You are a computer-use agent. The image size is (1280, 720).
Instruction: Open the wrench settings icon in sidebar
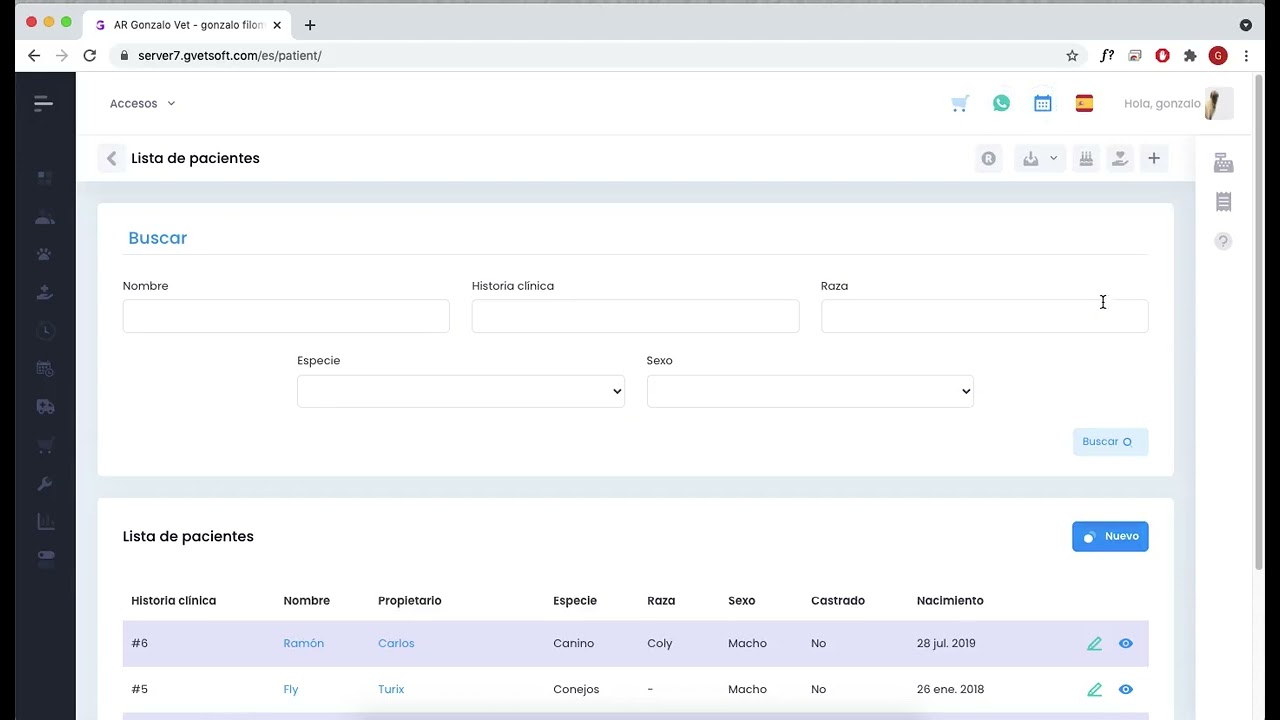pyautogui.click(x=45, y=483)
